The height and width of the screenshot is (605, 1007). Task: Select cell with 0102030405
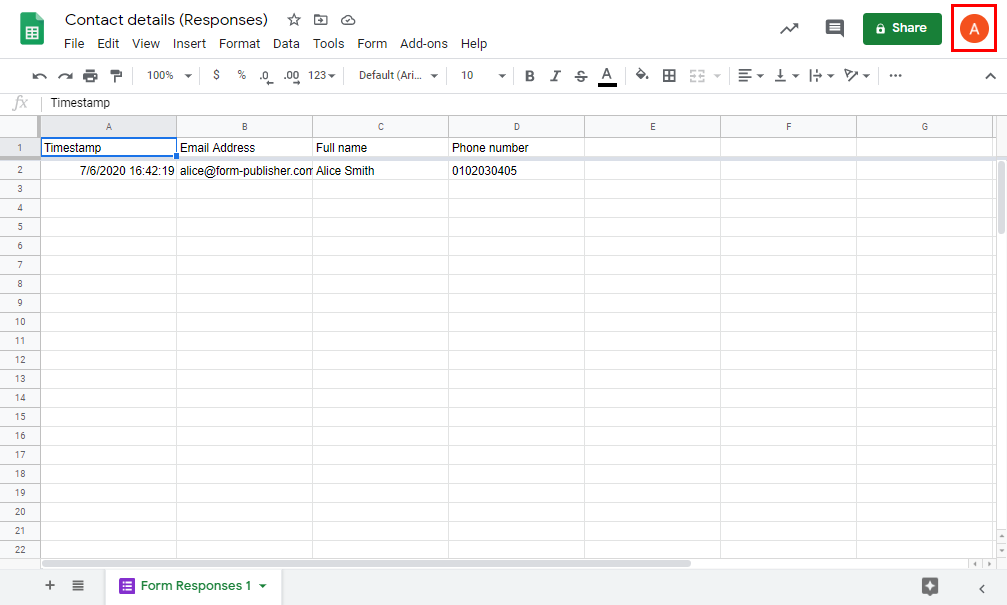[x=516, y=170]
